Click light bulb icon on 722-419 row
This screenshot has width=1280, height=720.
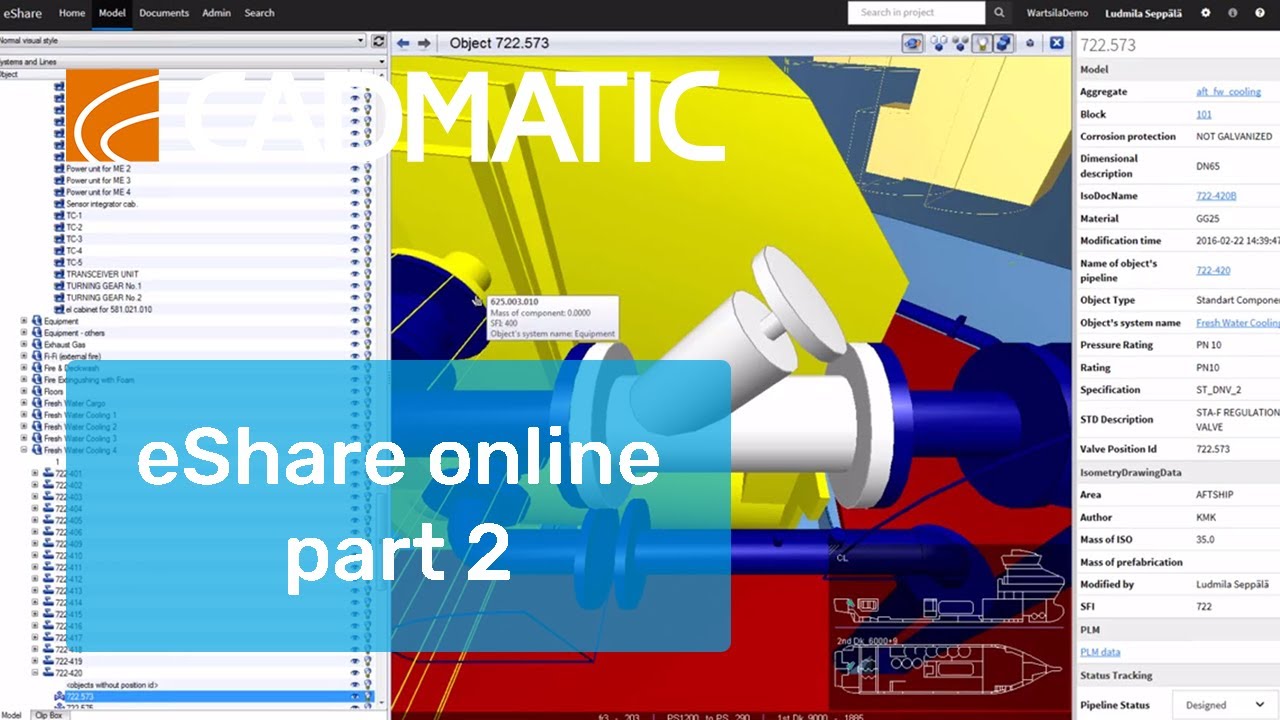coord(367,661)
